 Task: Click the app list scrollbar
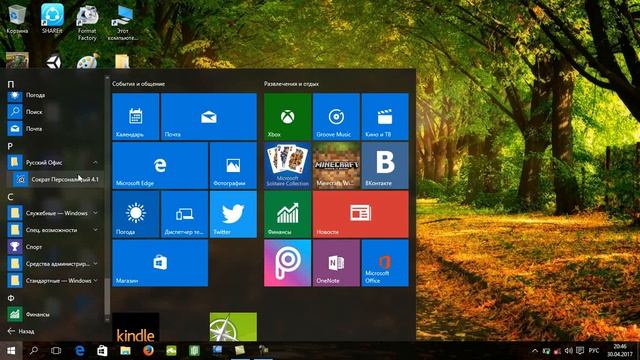[107, 296]
